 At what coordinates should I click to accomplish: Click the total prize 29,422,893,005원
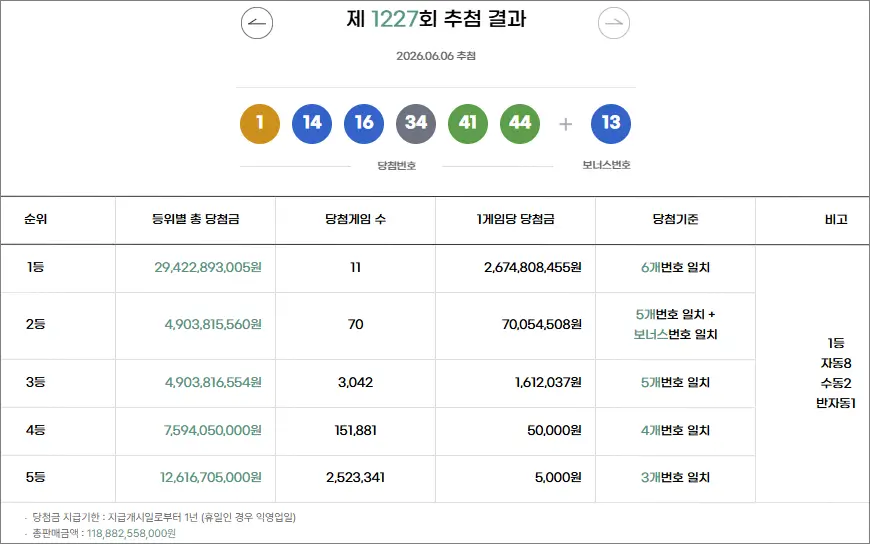[208, 268]
